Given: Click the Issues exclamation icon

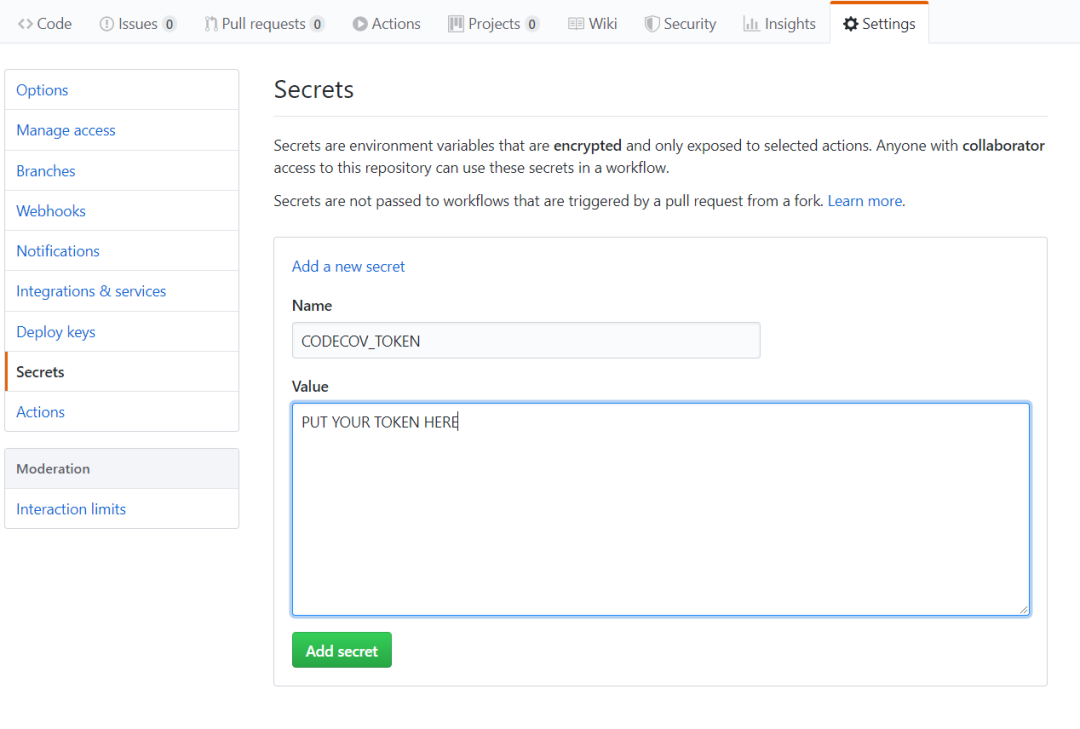Looking at the screenshot, I should (107, 24).
